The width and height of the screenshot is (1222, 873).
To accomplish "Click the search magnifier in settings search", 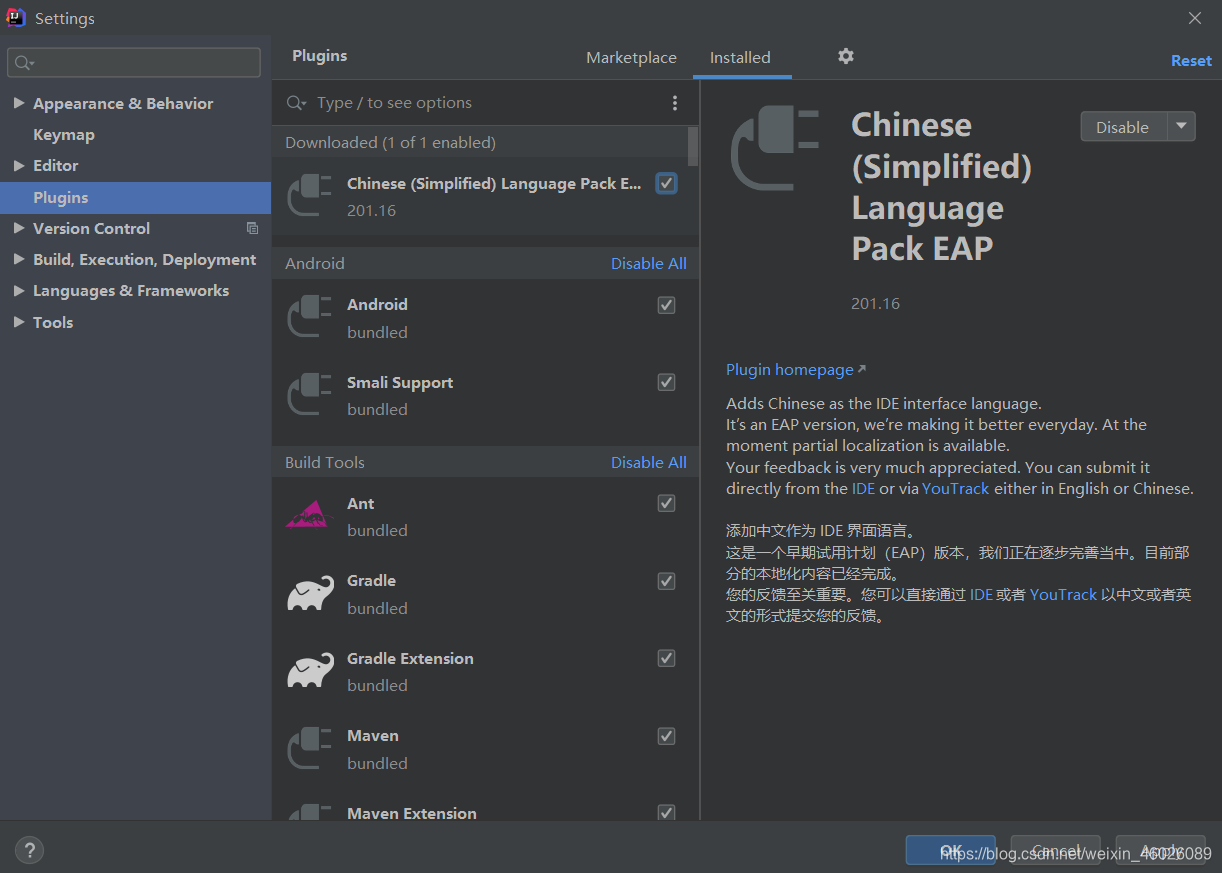I will click(23, 63).
